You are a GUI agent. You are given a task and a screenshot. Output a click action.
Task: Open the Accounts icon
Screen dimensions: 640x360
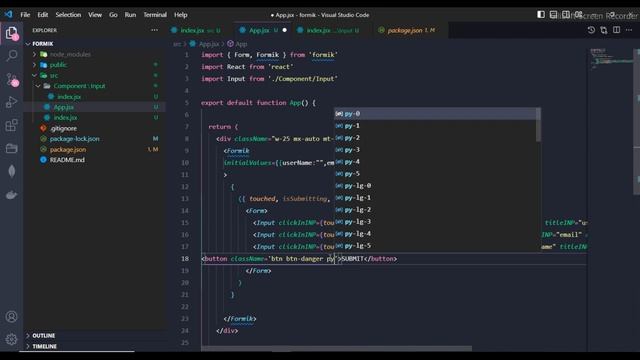click(x=11, y=316)
